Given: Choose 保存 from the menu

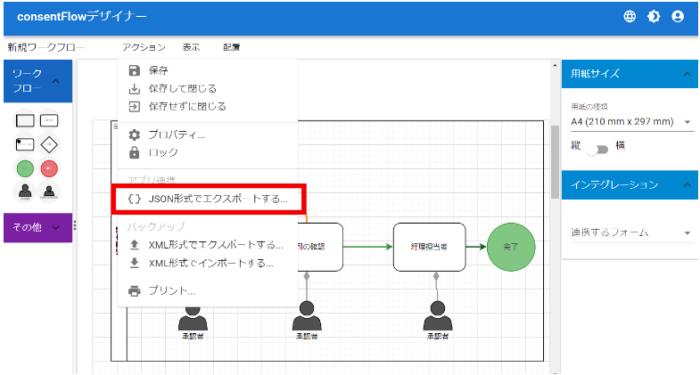Looking at the screenshot, I should [x=207, y=71].
